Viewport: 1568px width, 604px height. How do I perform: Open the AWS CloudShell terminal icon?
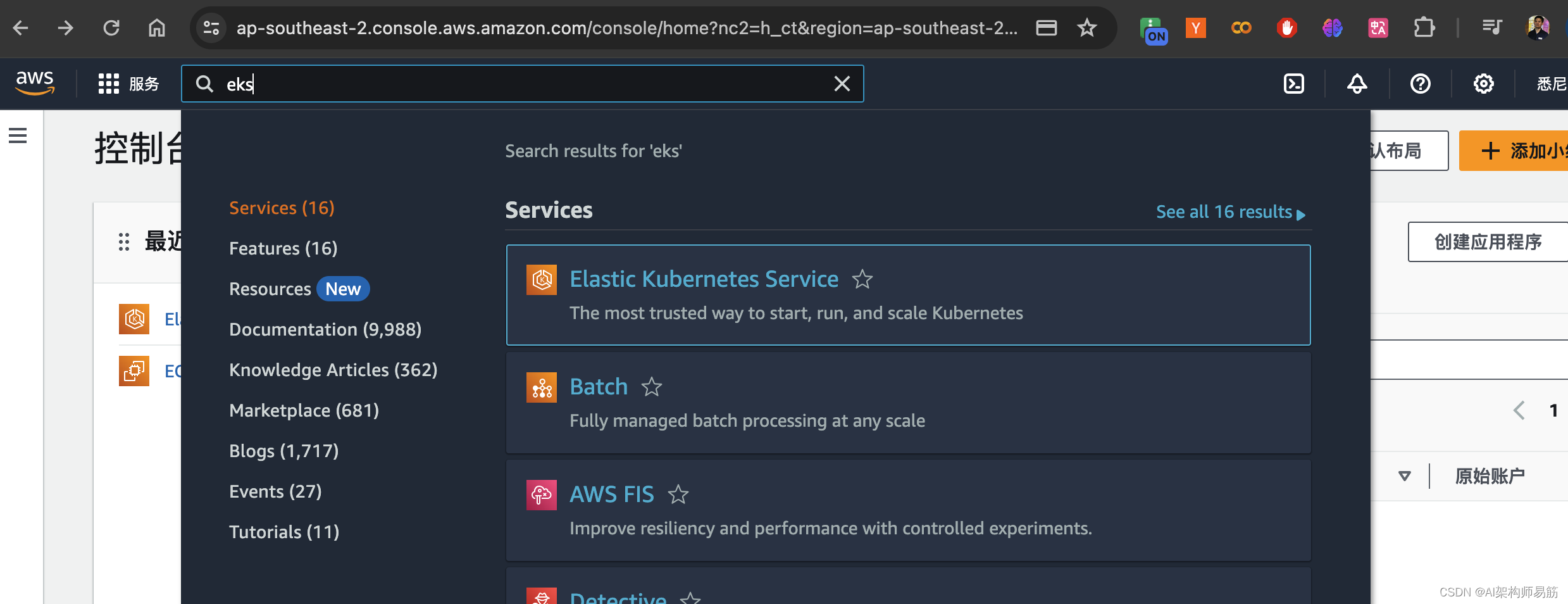click(1293, 84)
